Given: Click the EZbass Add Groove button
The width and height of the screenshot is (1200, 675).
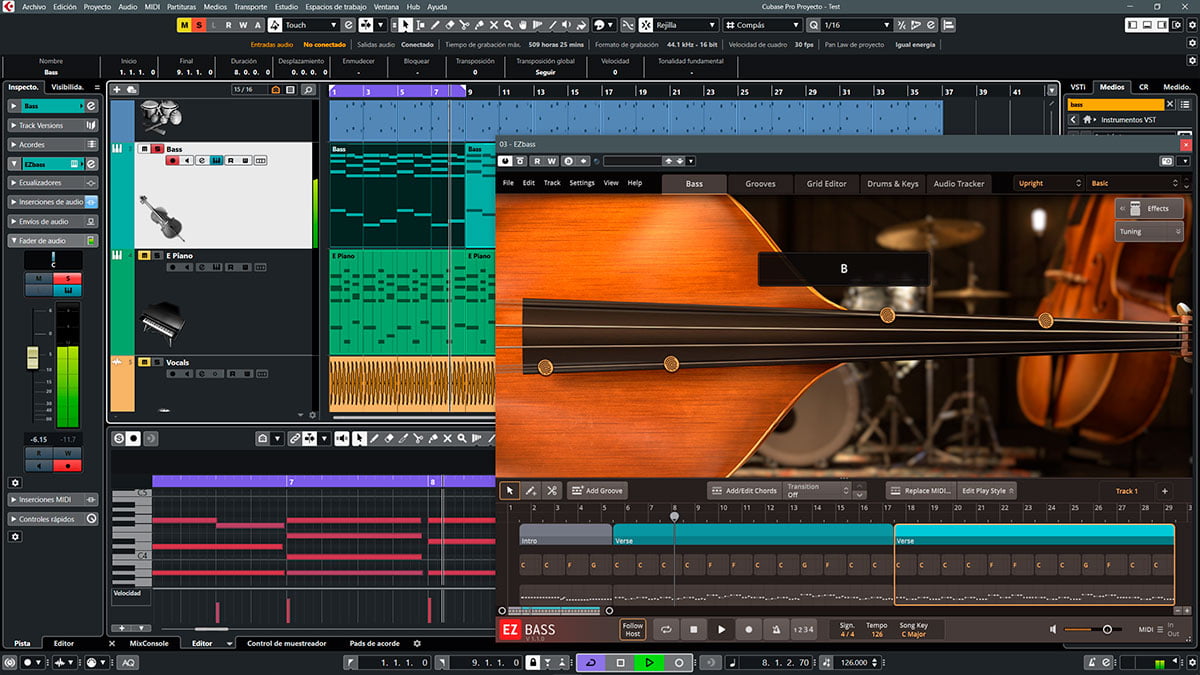Looking at the screenshot, I should tap(597, 491).
